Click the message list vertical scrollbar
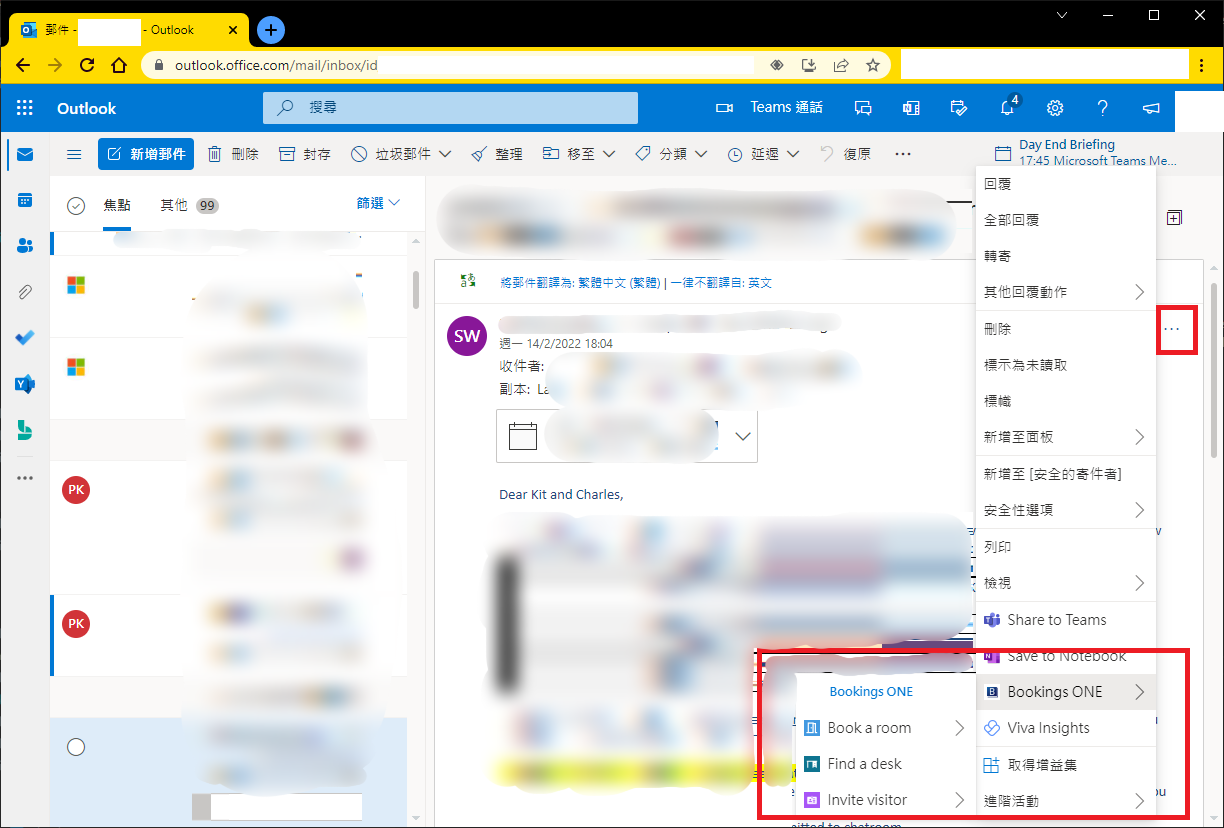 [416, 290]
